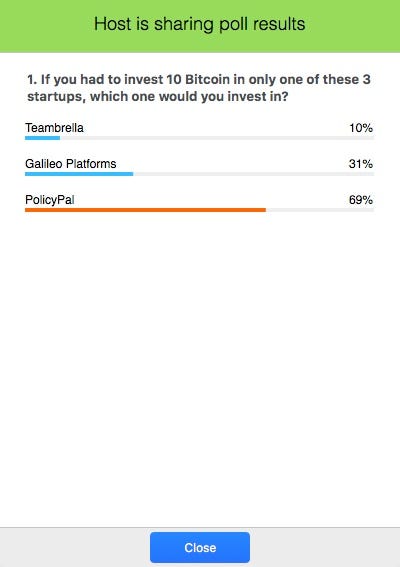Select the Teambrella poll option label

(x=54, y=128)
